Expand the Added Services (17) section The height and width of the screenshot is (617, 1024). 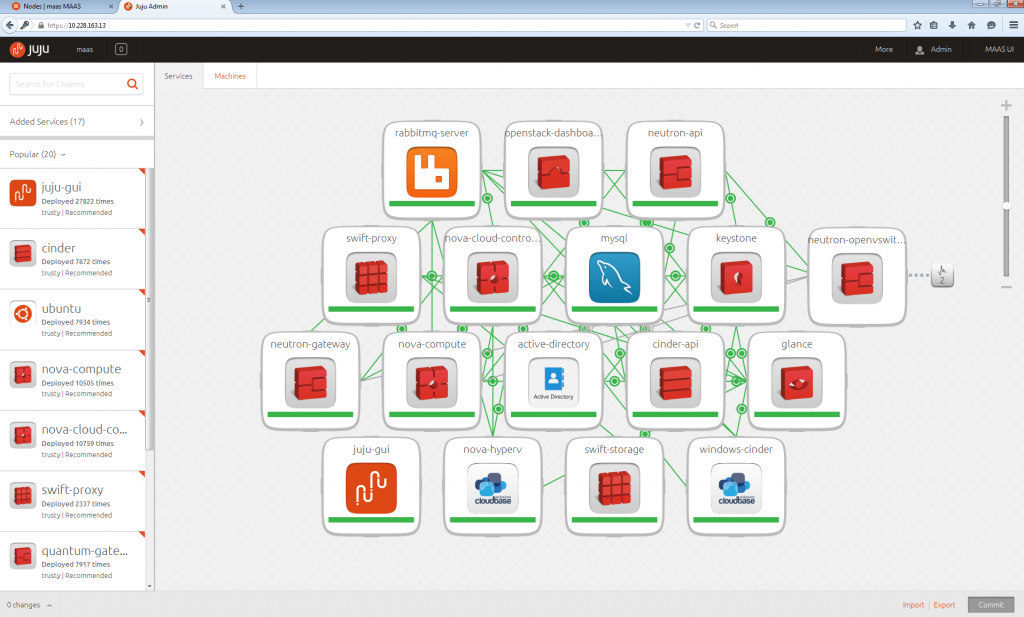76,122
